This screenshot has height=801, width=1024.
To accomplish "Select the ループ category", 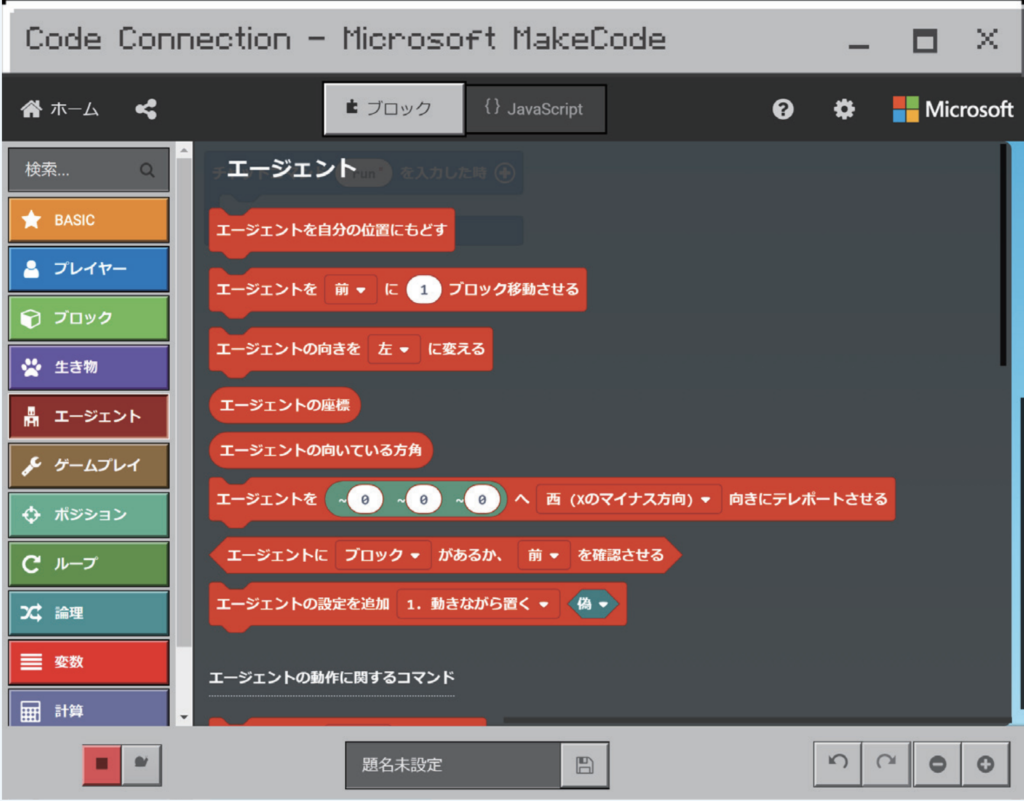I will (x=88, y=563).
